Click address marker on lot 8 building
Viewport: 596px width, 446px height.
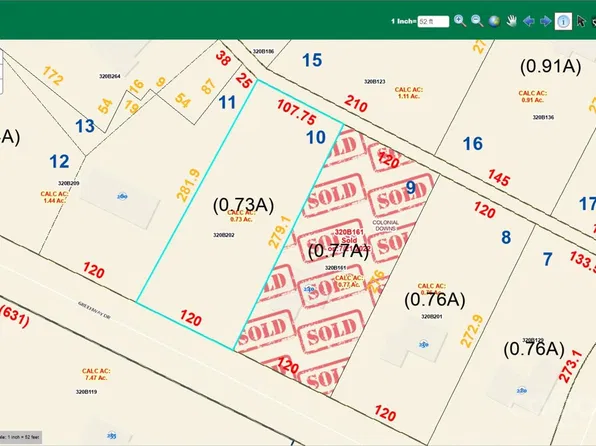click(424, 344)
